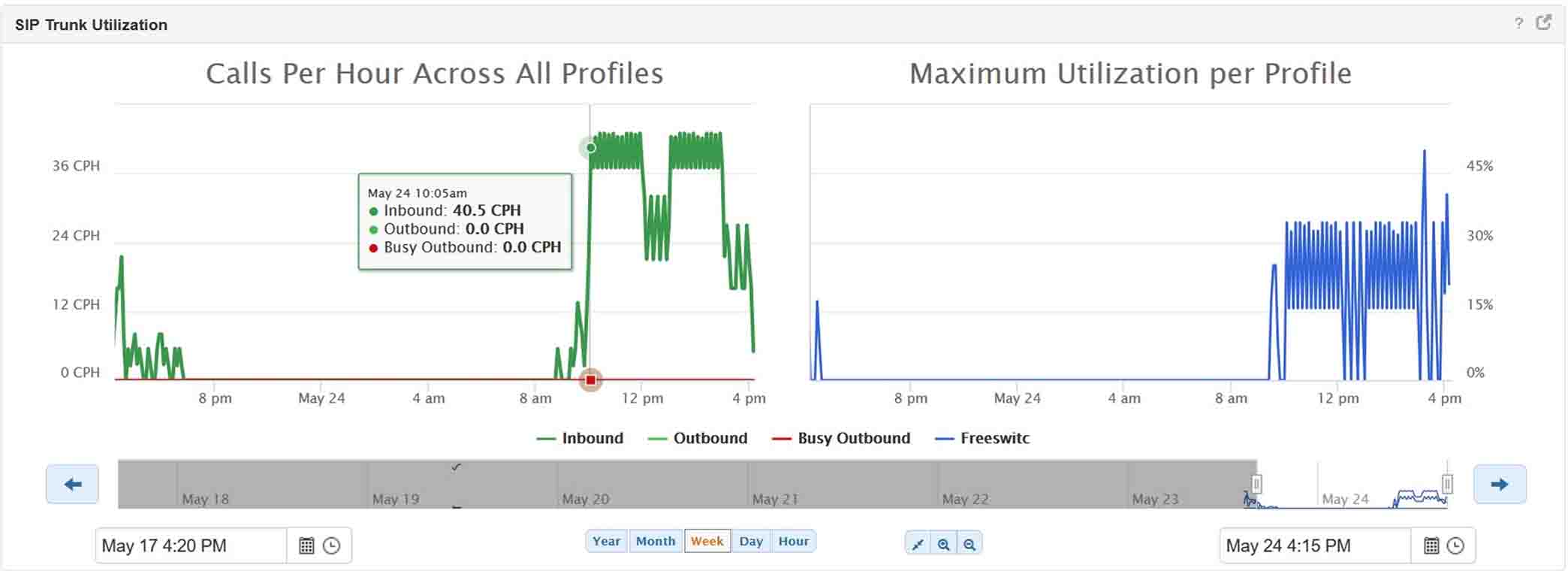Click the pop-out external link icon

pyautogui.click(x=1544, y=23)
